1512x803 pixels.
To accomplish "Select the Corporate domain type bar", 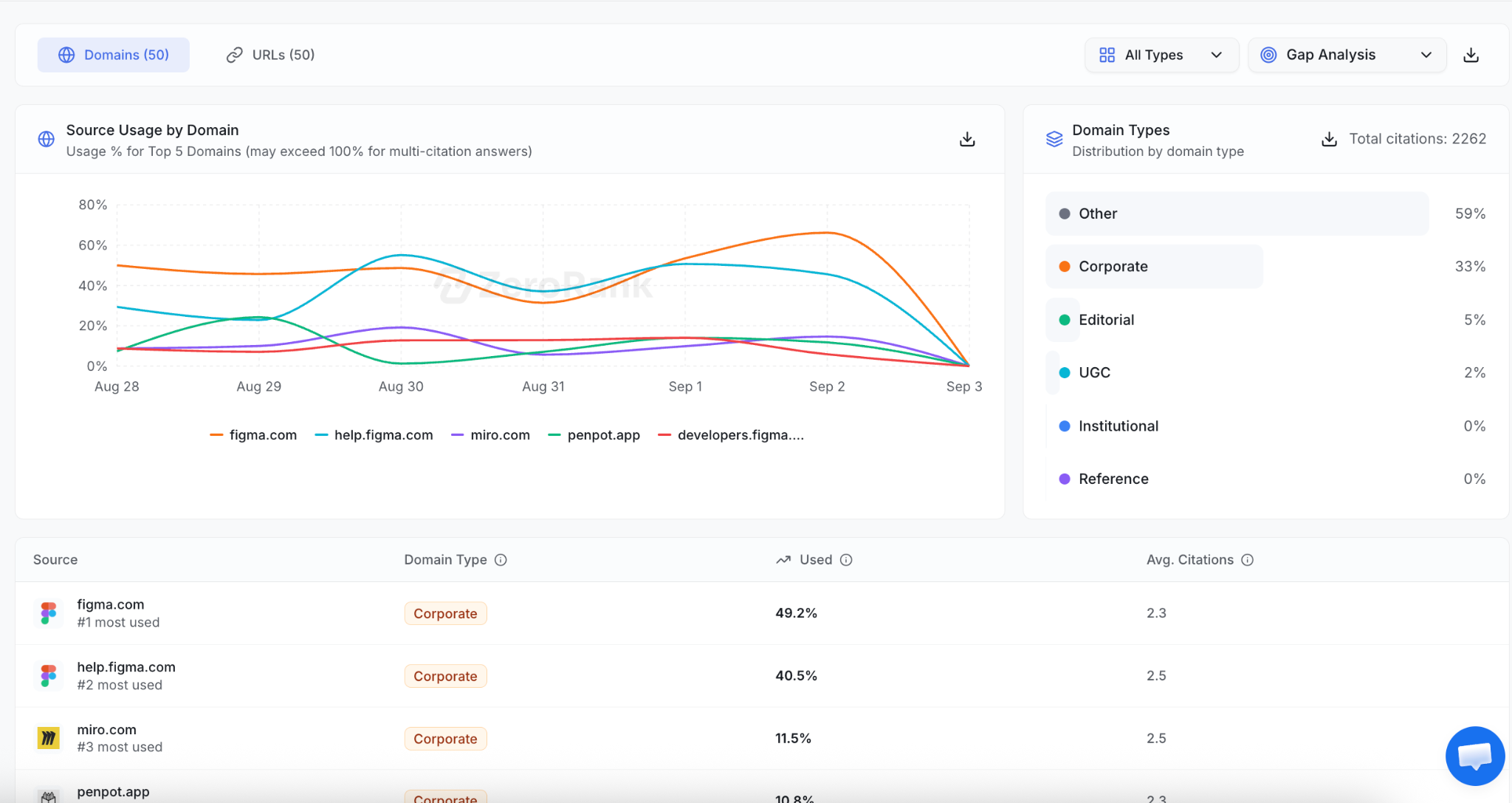I will click(x=1154, y=267).
